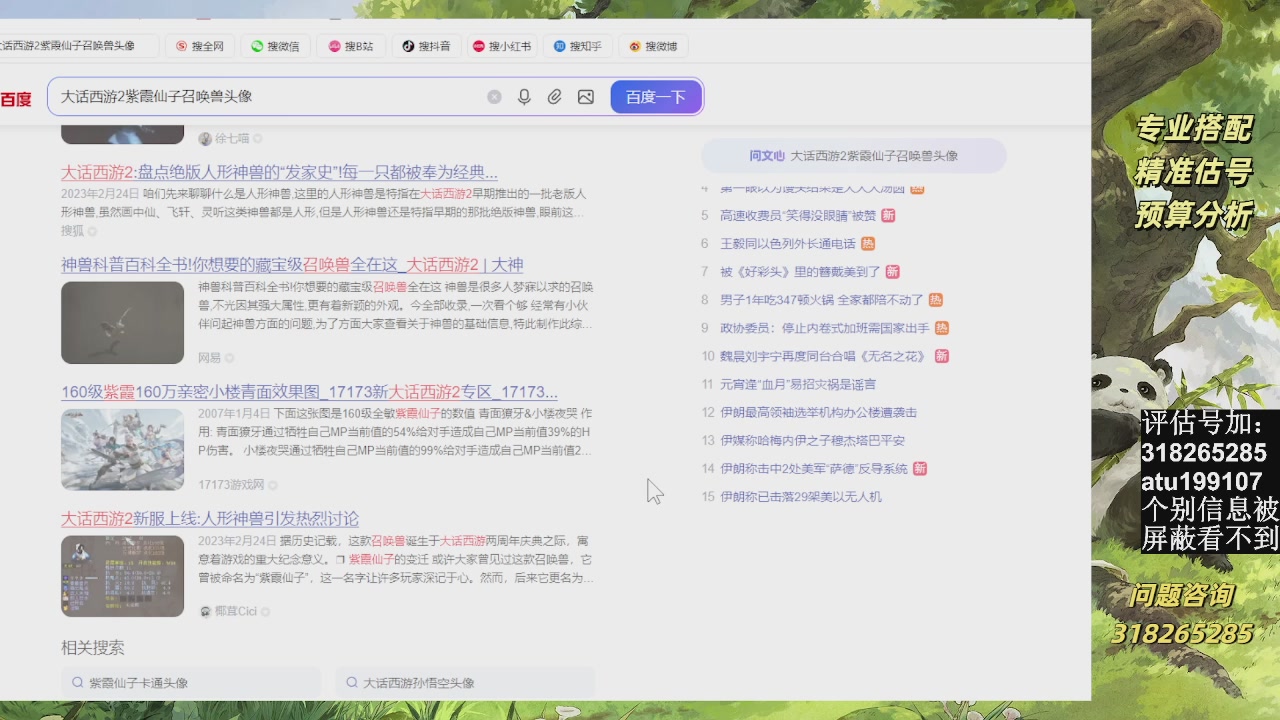The width and height of the screenshot is (1280, 720).
Task: Click the microphone voice search icon
Action: pyautogui.click(x=523, y=96)
